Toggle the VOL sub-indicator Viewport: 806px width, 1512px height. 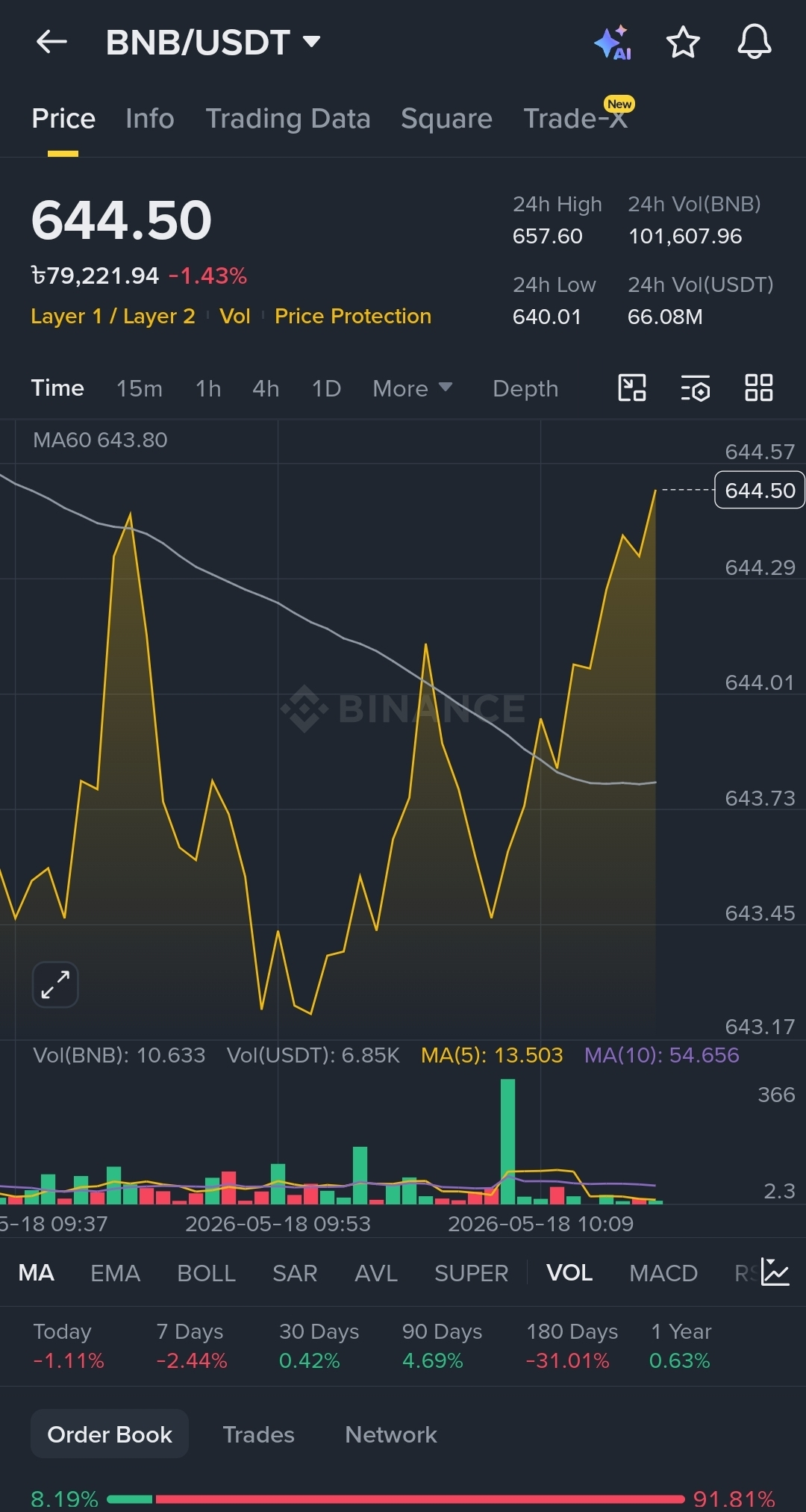click(569, 1272)
